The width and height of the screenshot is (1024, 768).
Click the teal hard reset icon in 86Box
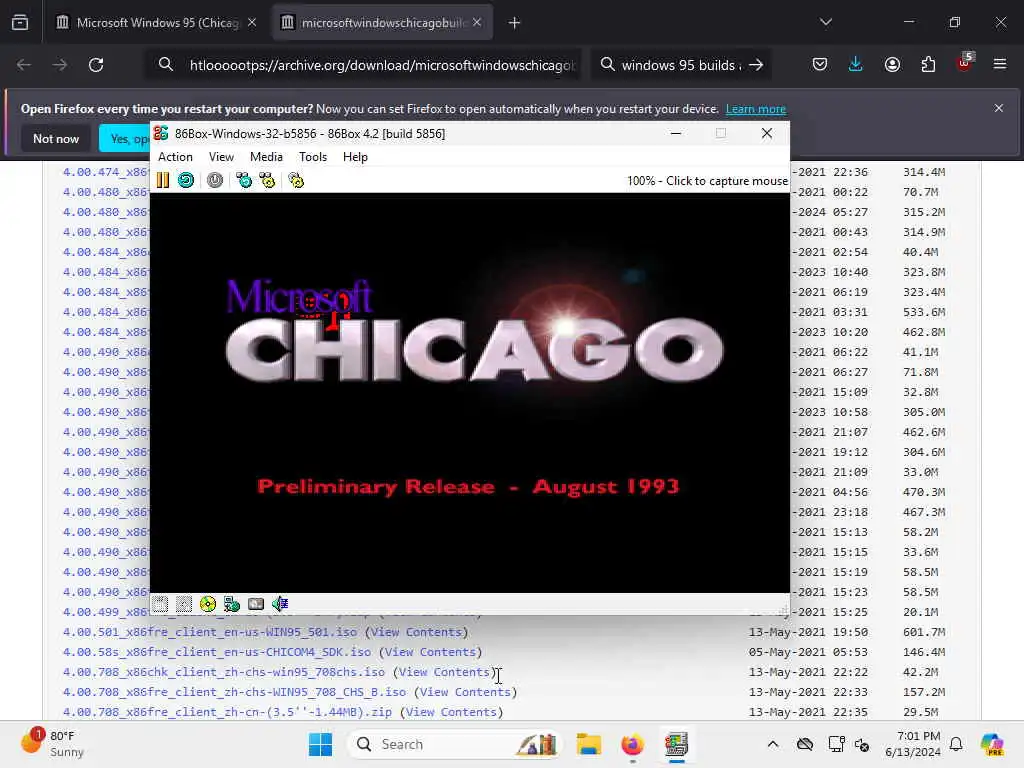point(186,180)
